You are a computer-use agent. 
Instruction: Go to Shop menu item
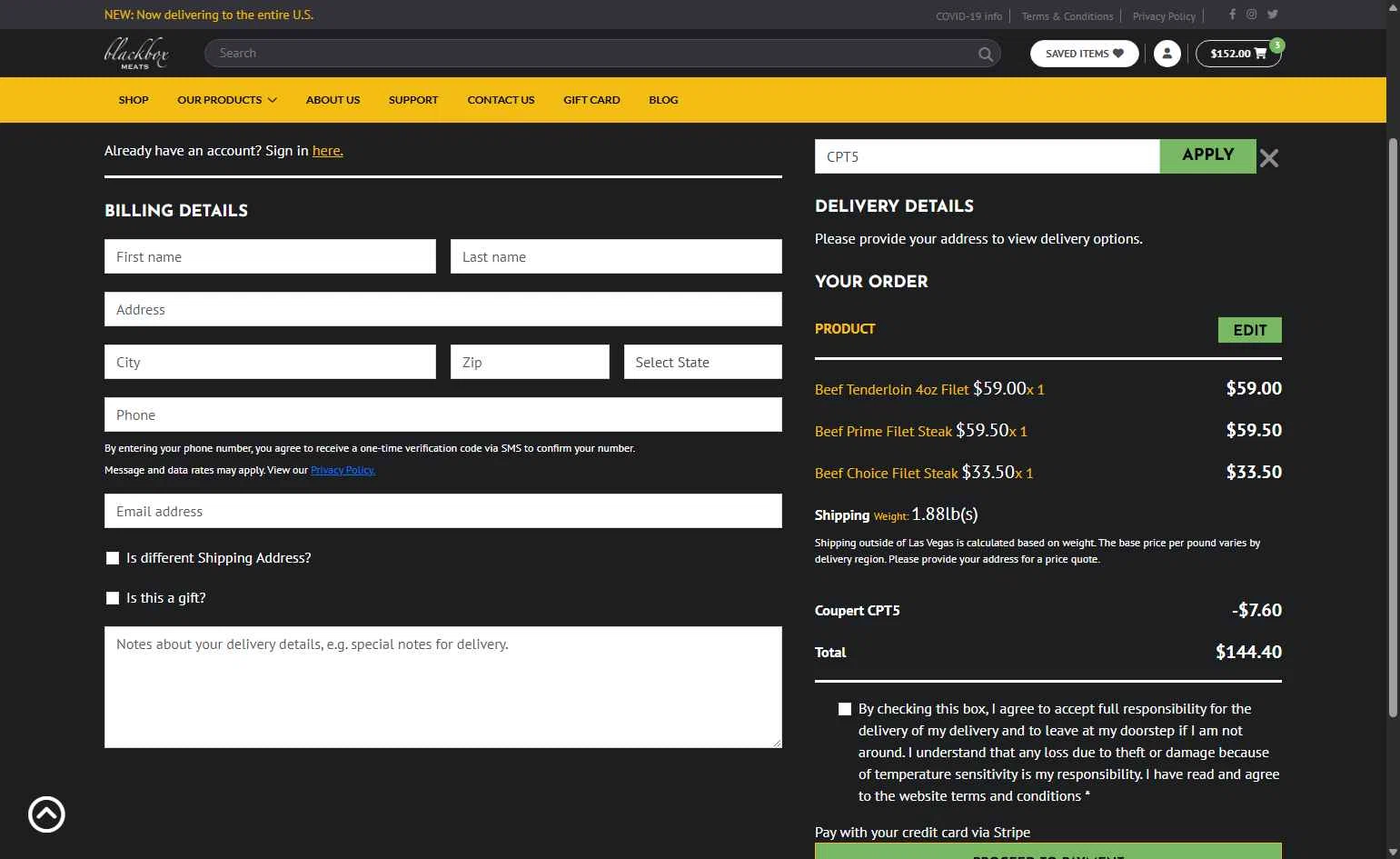point(134,100)
